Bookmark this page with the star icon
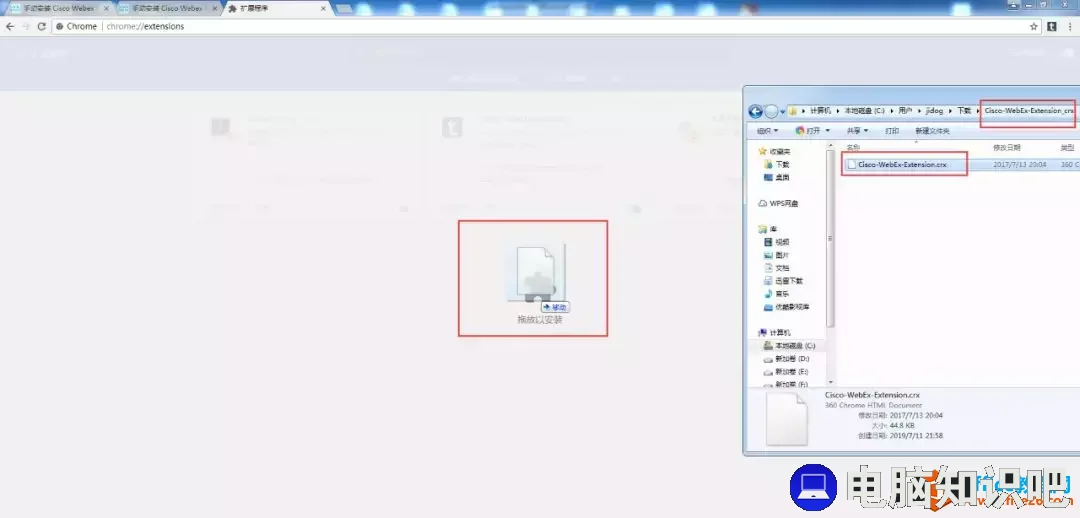The height and width of the screenshot is (518, 1080). point(1034,26)
